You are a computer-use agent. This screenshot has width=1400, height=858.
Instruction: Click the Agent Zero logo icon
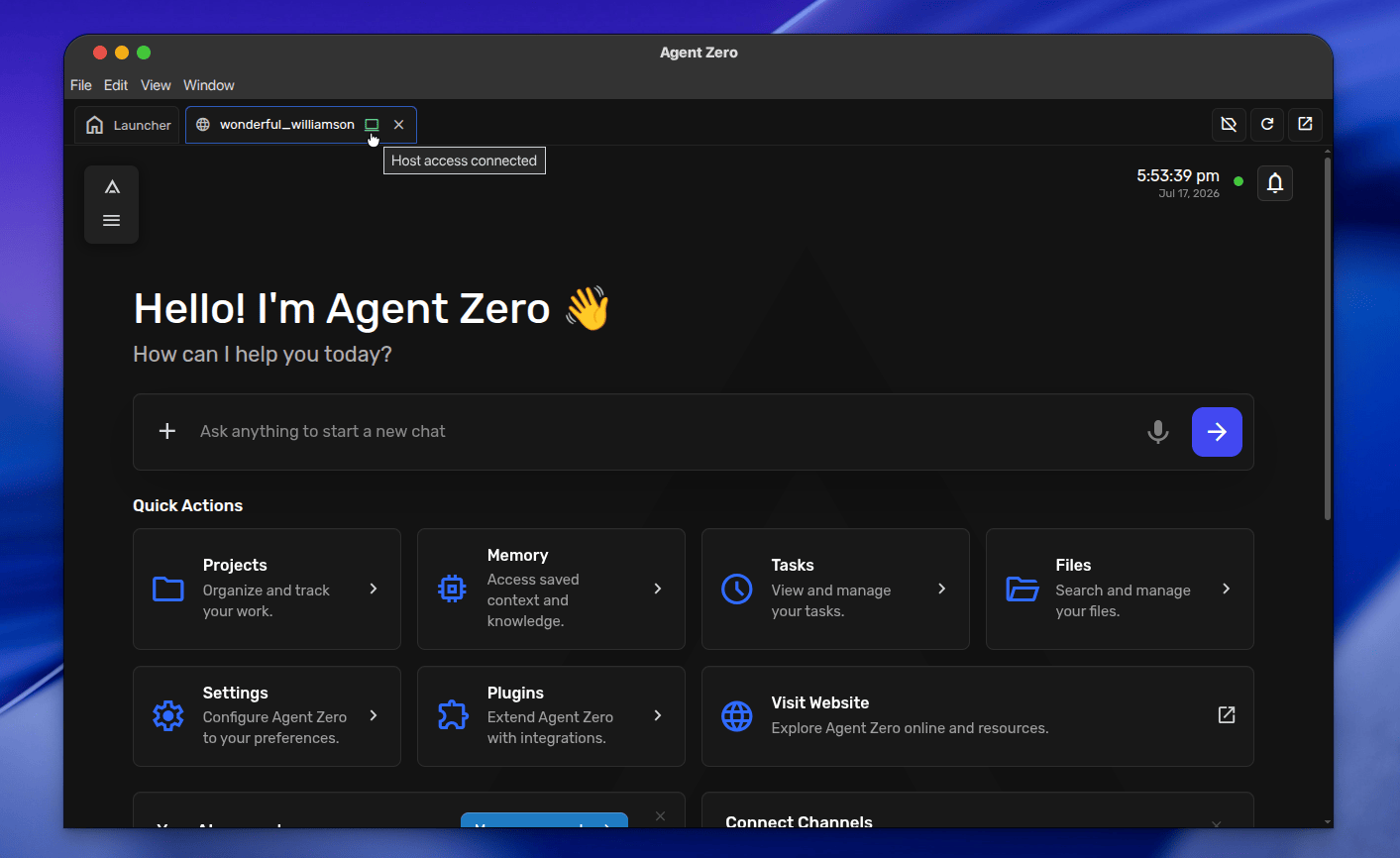tap(112, 187)
